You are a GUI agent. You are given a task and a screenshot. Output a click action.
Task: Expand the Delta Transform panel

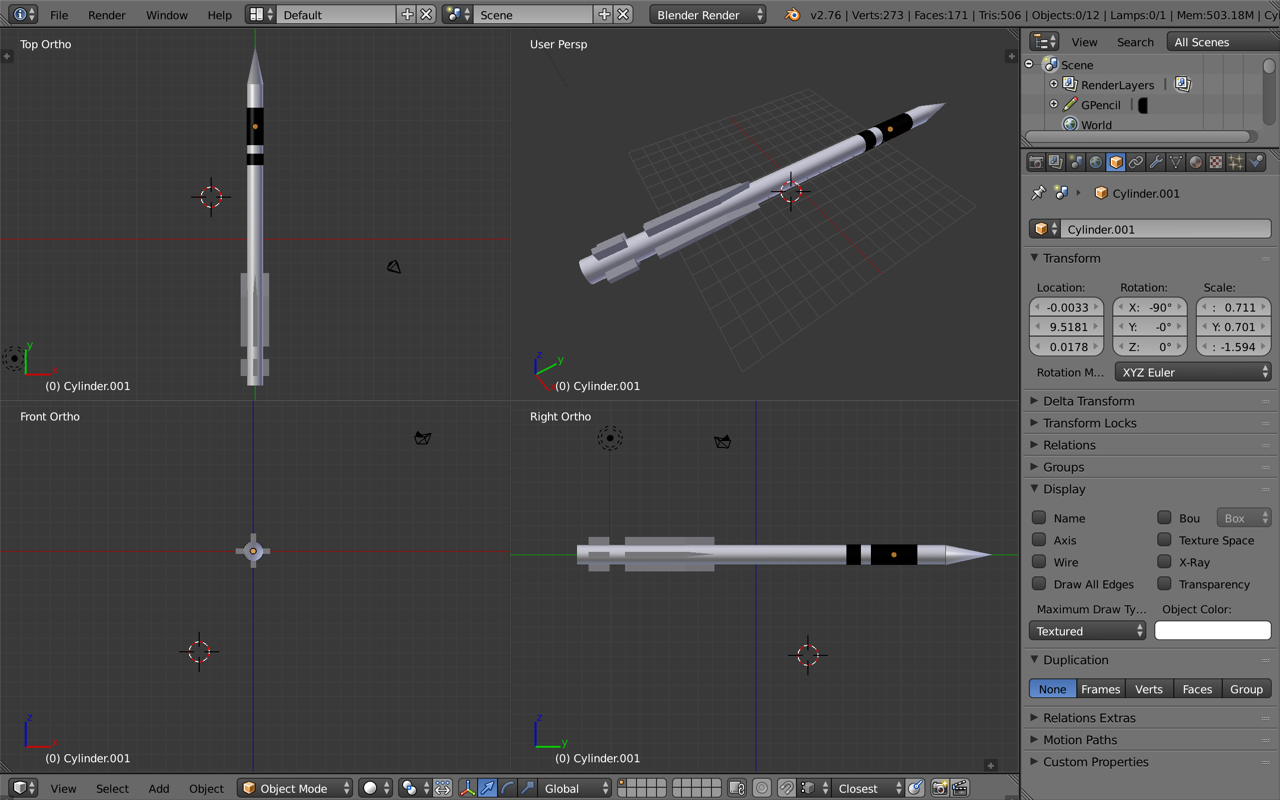pos(1088,401)
